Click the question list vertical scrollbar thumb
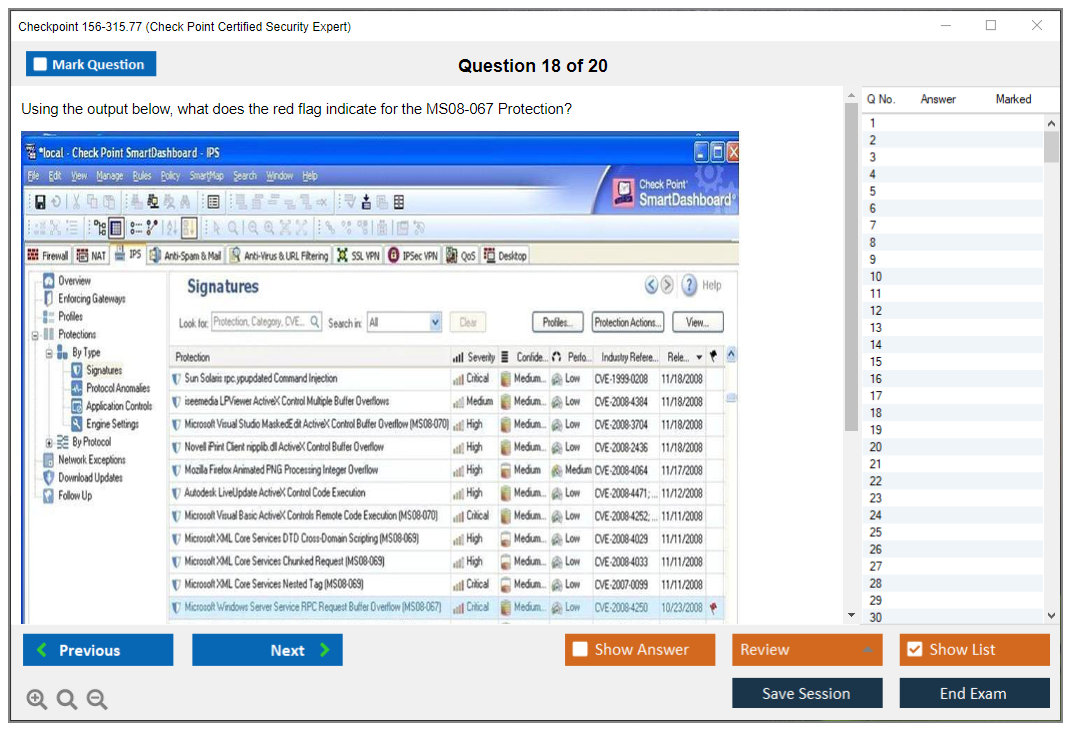The width and height of the screenshot is (1075, 735). (x=1051, y=146)
